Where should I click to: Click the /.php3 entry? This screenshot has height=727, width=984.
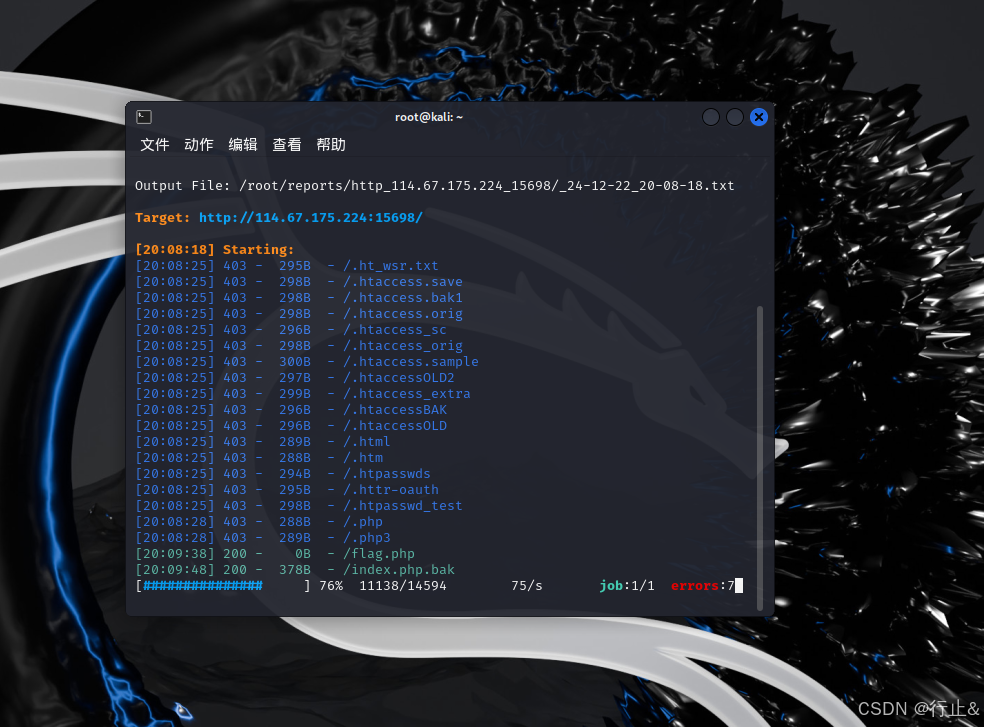[366, 537]
